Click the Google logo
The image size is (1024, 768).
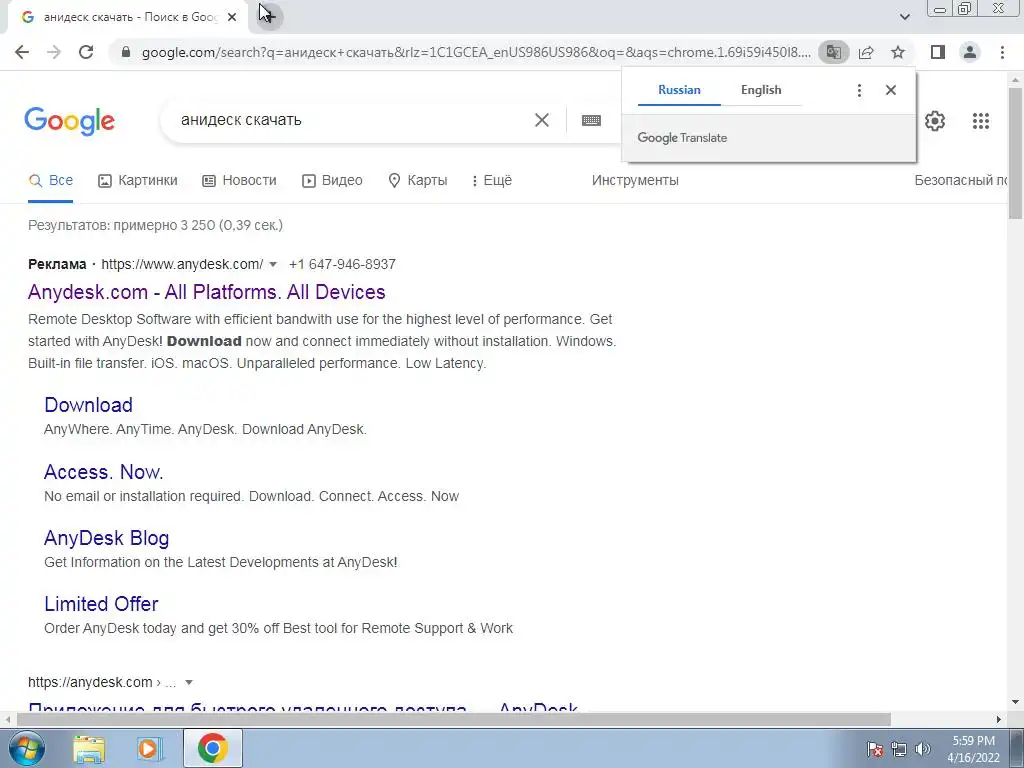coord(69,121)
